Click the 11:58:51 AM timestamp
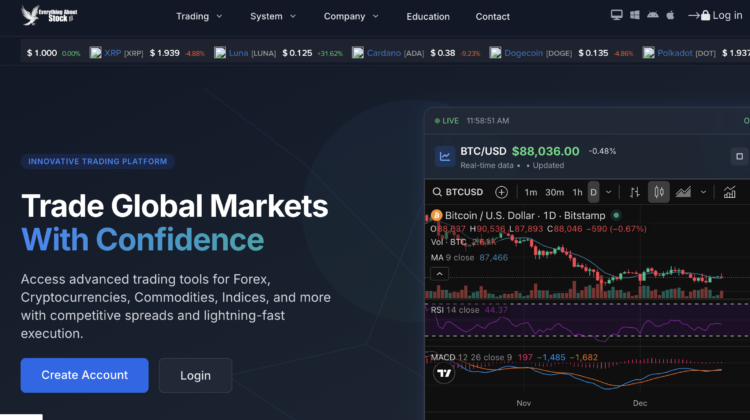This screenshot has height=420, width=750. [488, 121]
